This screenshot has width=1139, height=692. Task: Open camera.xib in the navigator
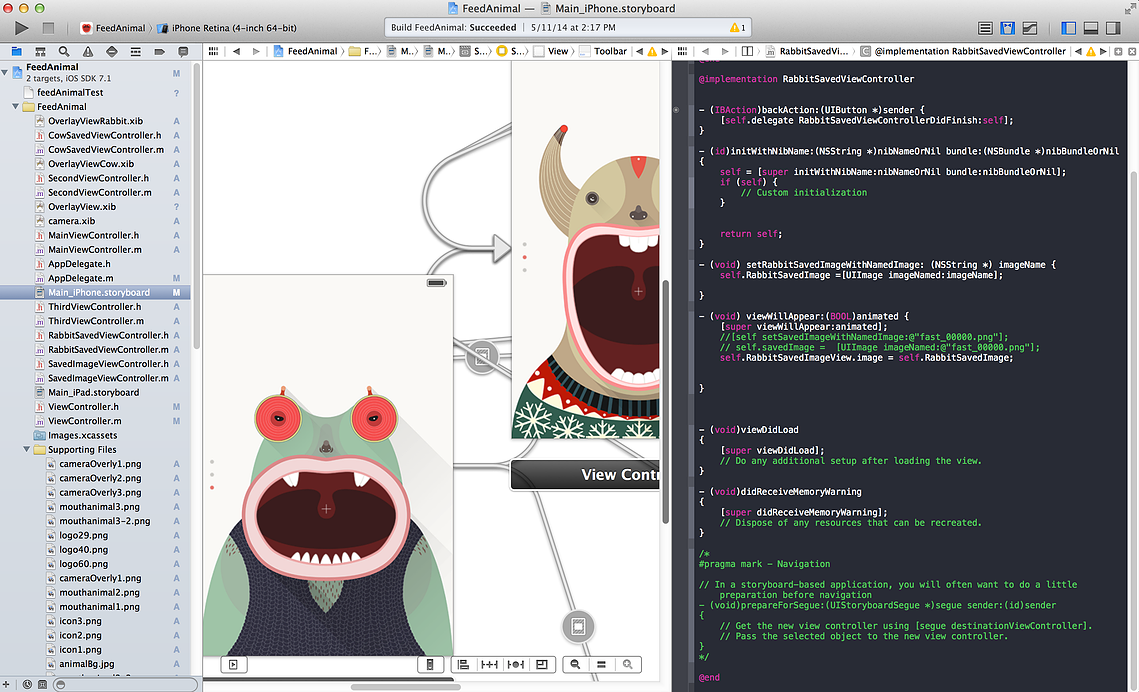(95, 221)
